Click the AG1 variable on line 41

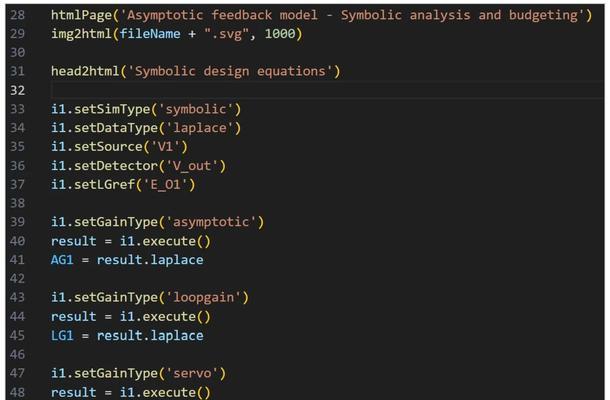62,260
